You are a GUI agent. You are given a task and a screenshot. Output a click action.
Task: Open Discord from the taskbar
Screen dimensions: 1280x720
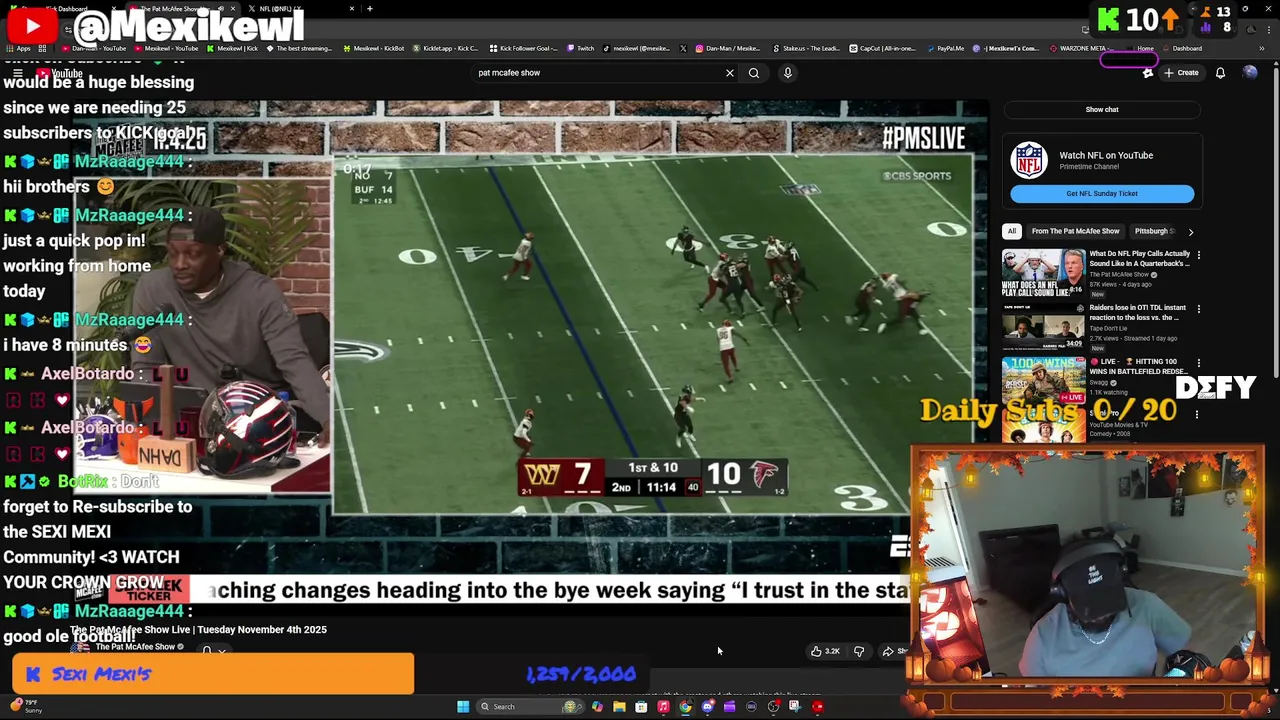point(707,707)
